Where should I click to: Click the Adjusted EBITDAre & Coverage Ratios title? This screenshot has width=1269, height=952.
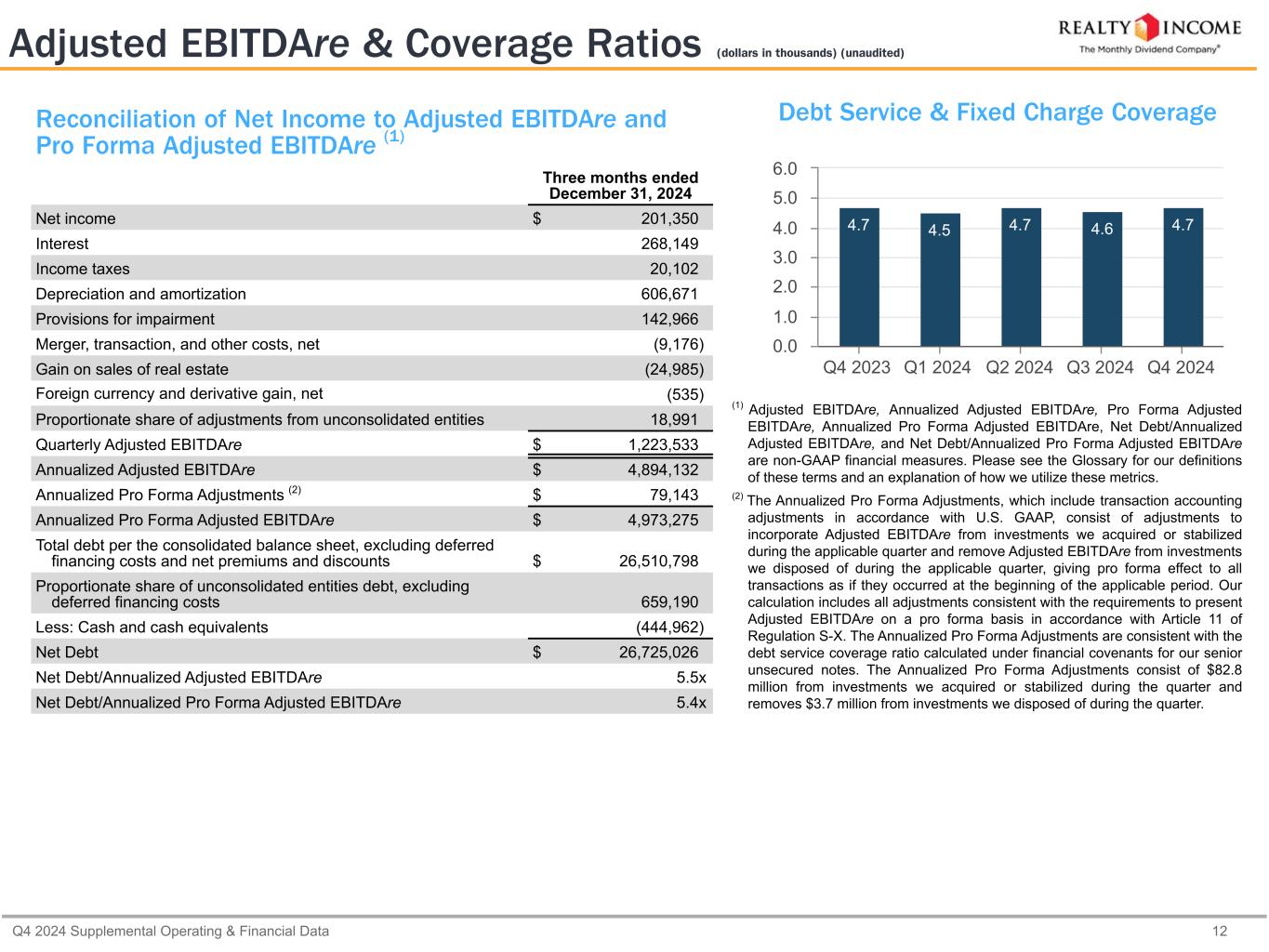[x=353, y=44]
